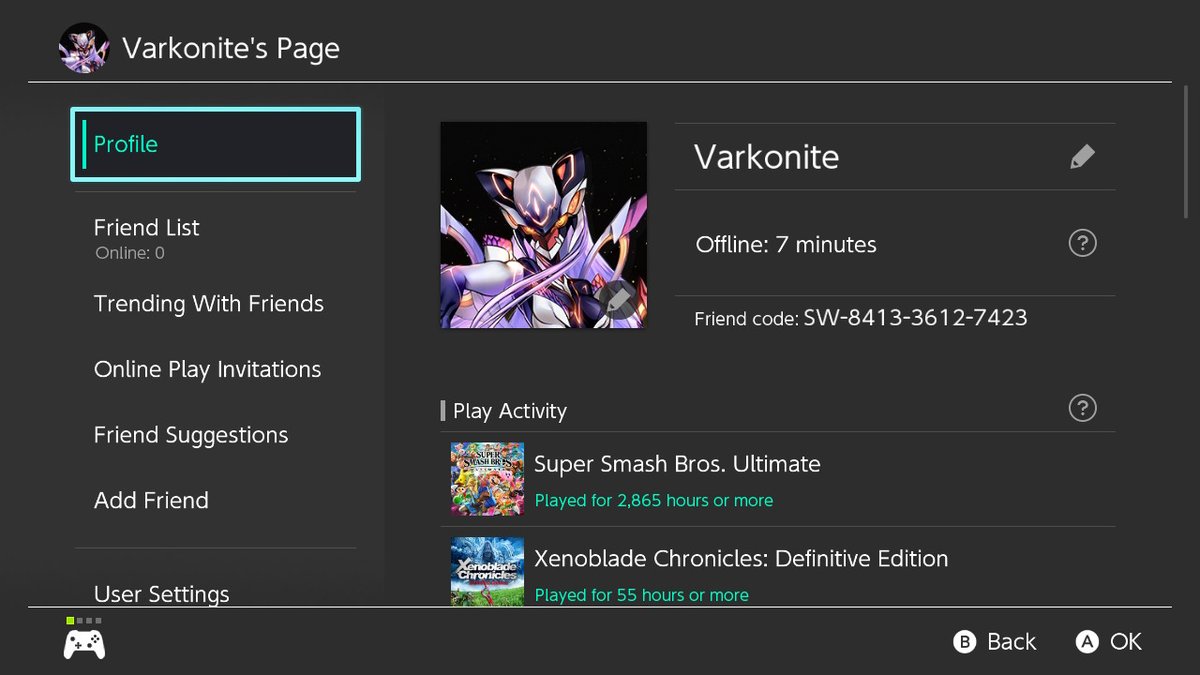Open the help icon next to Offline status

[1082, 243]
